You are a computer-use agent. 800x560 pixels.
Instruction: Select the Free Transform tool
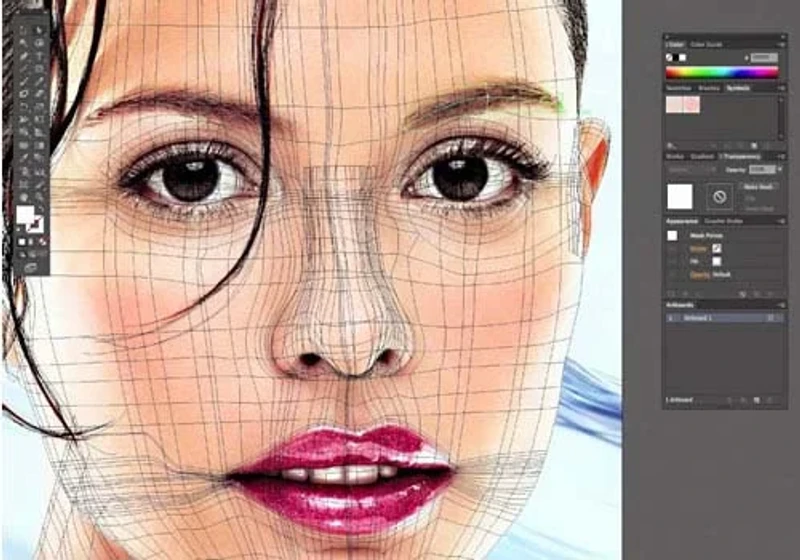pos(39,118)
